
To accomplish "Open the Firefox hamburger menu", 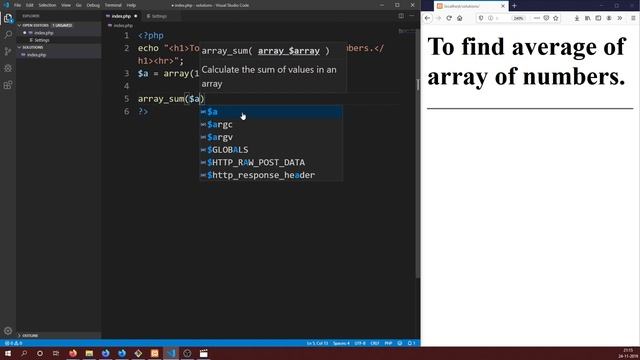I will point(633,18).
